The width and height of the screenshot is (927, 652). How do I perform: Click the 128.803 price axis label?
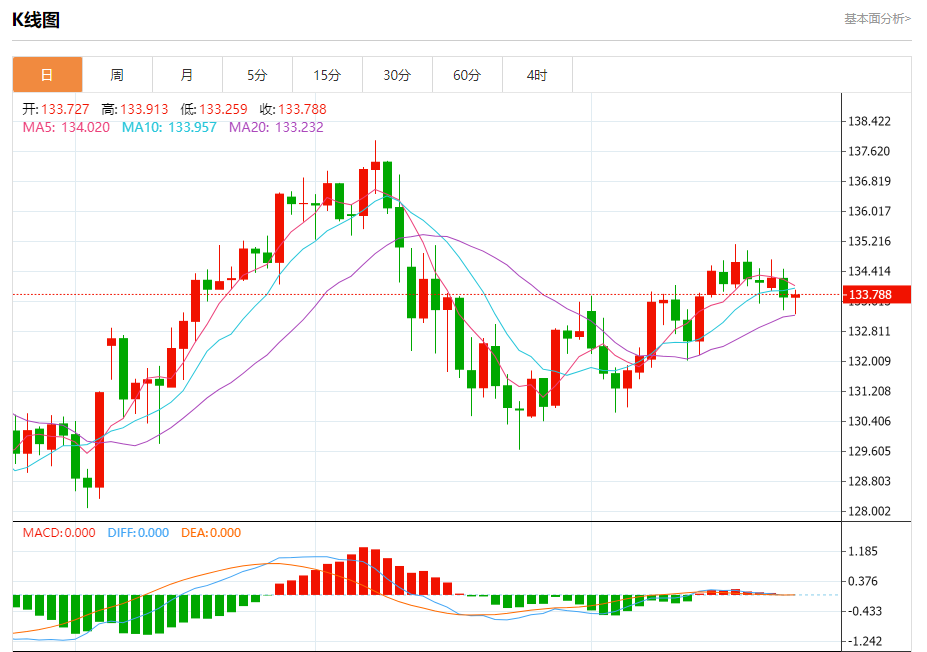point(869,481)
